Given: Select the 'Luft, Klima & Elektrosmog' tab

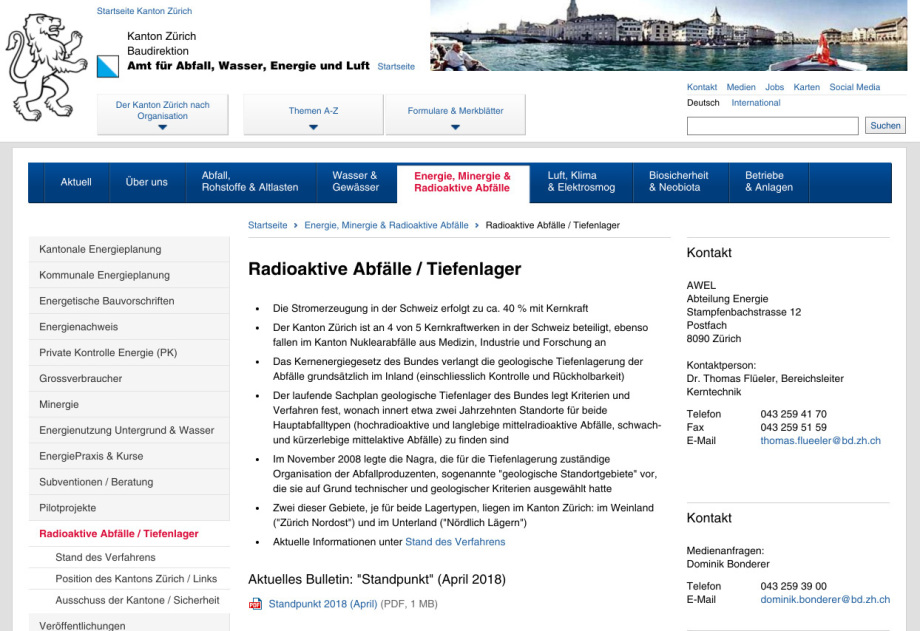Looking at the screenshot, I should point(581,182).
